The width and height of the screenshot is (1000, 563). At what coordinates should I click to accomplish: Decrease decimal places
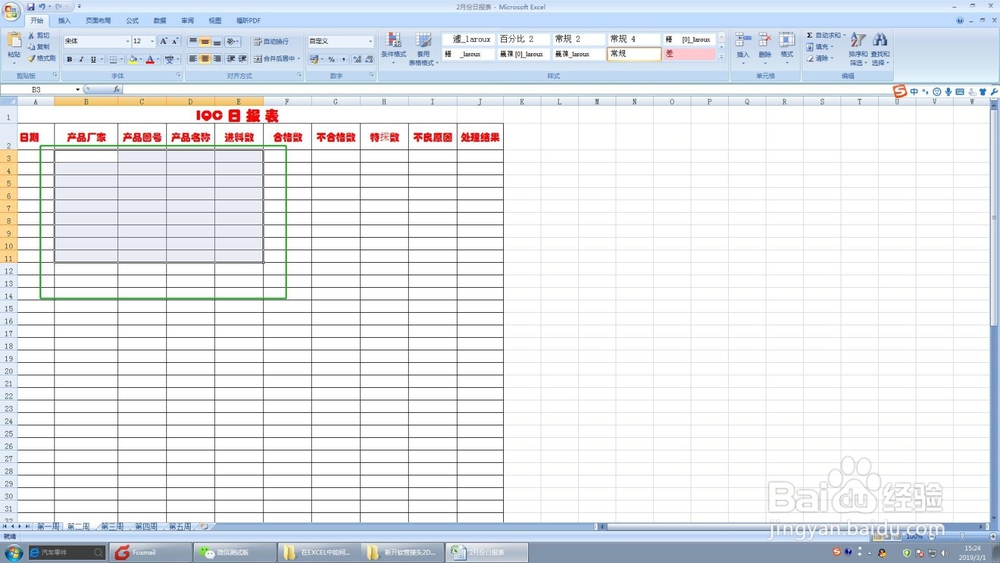(369, 59)
